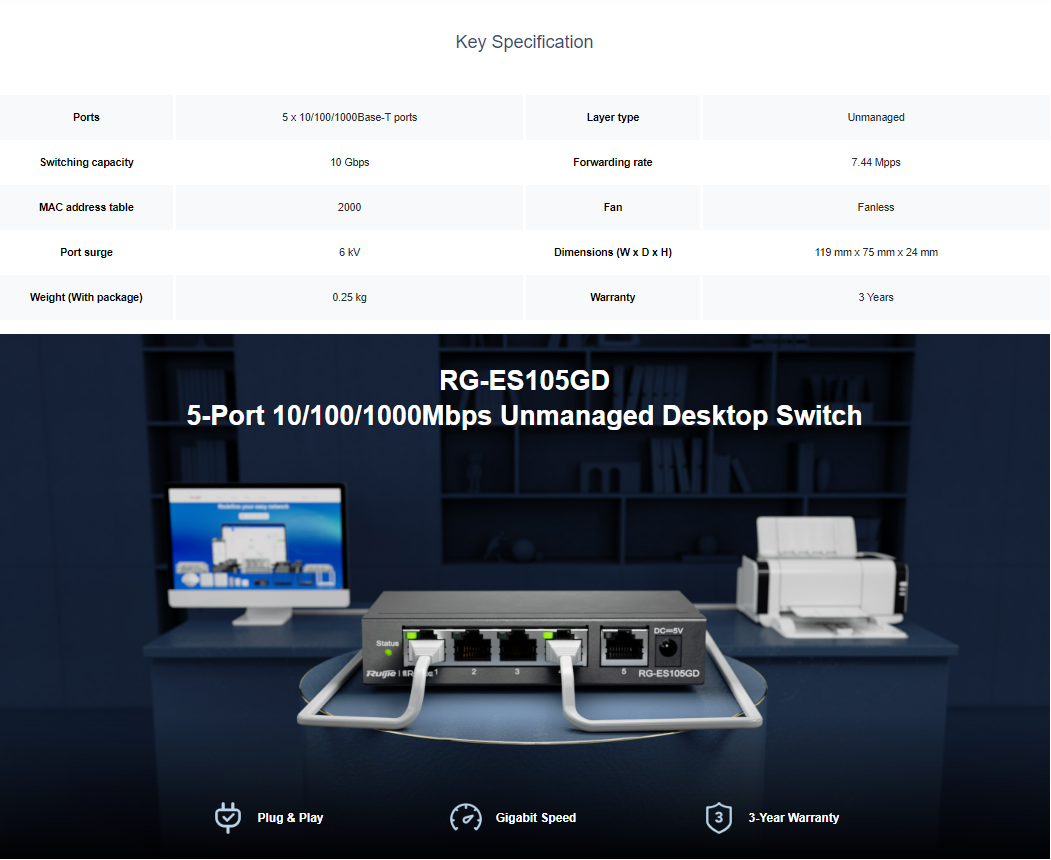The width and height of the screenshot is (1051, 860).
Task: Select '5 x 10/100/1000Base-T ports' value
Action: (349, 117)
